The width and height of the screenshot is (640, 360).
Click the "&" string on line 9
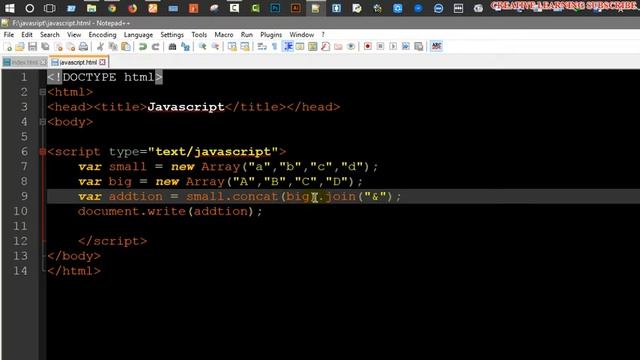coord(376,196)
